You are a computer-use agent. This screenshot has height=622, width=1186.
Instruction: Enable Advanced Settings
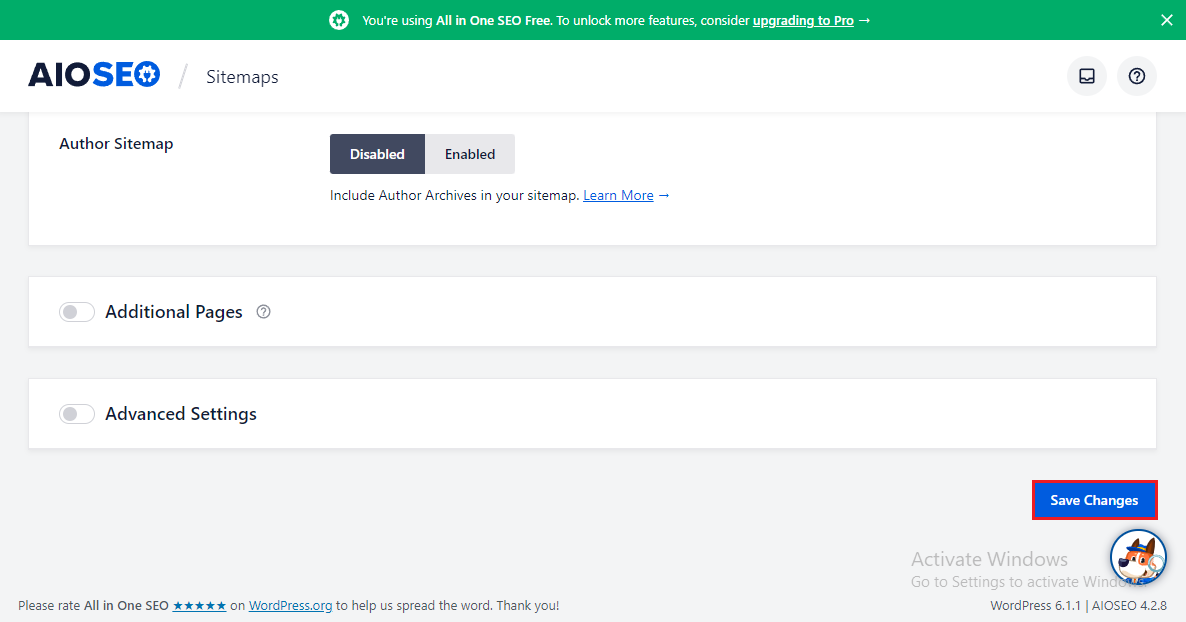click(x=77, y=413)
